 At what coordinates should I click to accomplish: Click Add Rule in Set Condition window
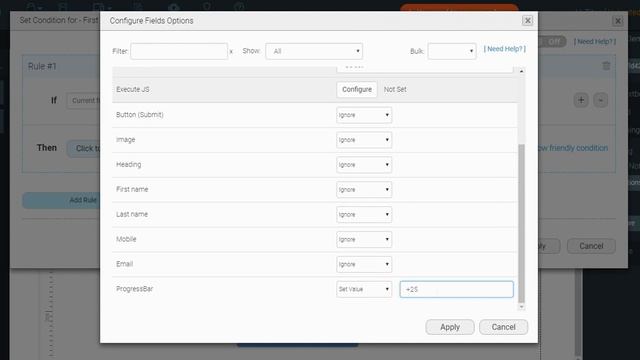[61, 200]
